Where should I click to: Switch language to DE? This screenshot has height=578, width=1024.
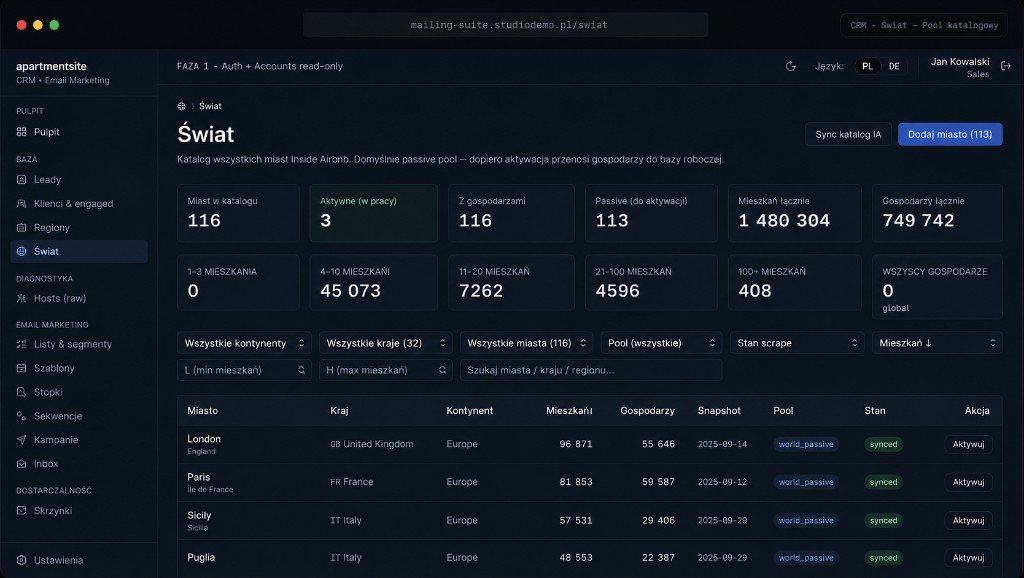coord(894,66)
